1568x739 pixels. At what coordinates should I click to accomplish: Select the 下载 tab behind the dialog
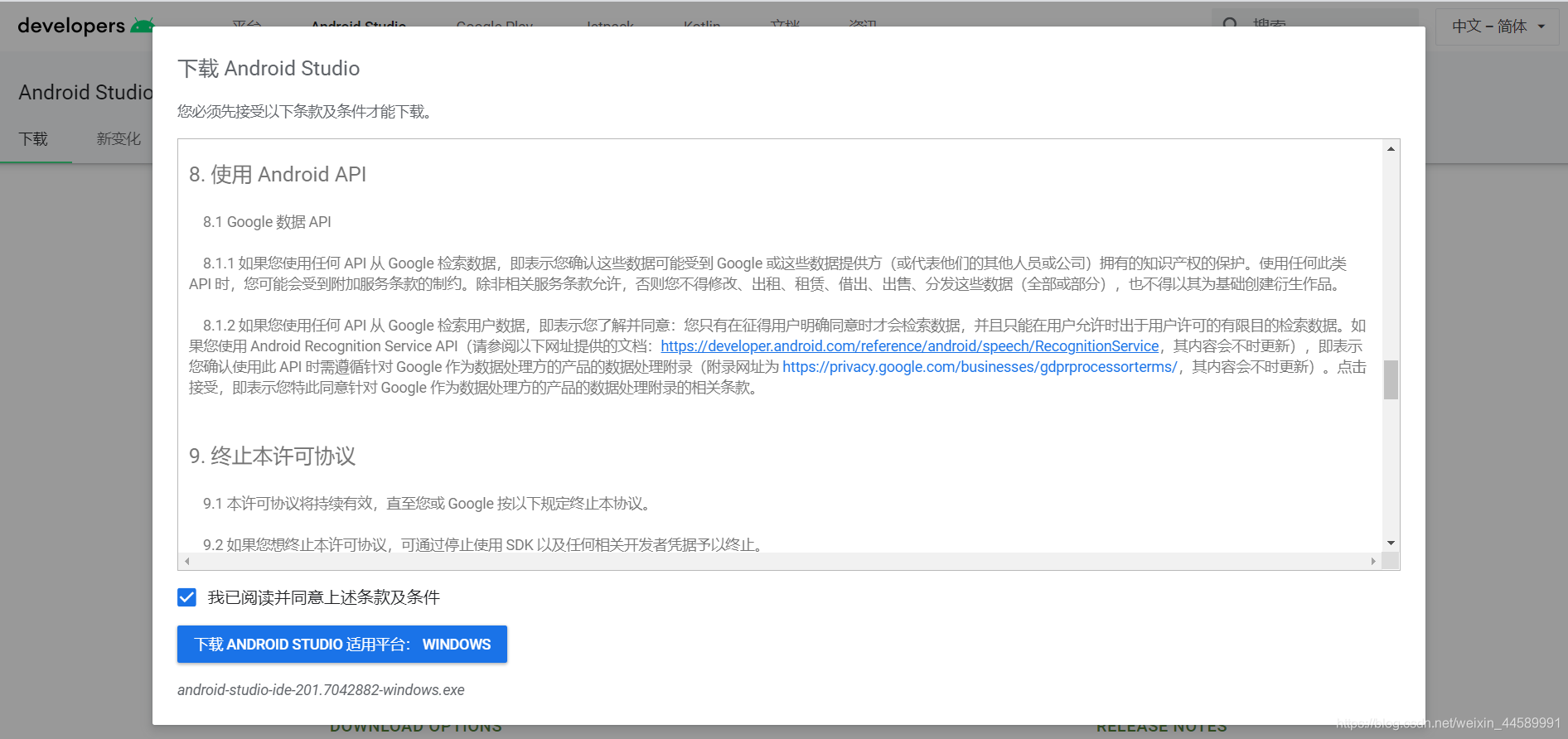coord(34,139)
